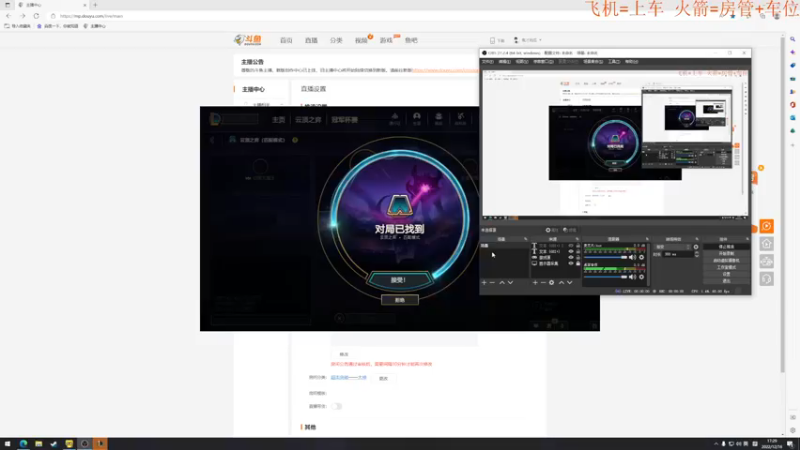
Task: Open the profile icon in League client header
Action: (x=417, y=118)
